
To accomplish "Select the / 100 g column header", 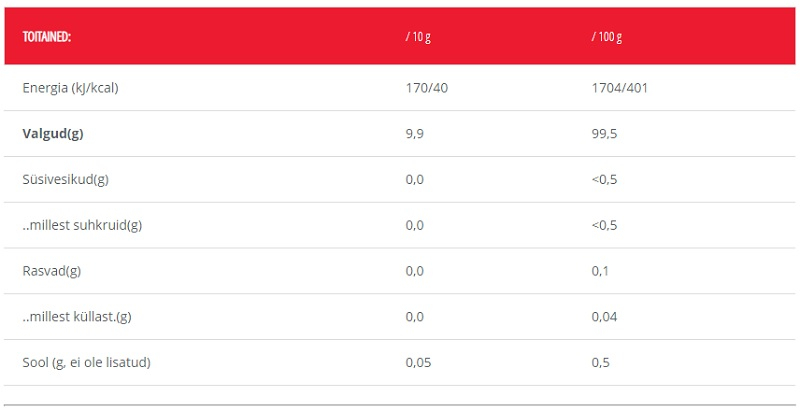I will [607, 37].
